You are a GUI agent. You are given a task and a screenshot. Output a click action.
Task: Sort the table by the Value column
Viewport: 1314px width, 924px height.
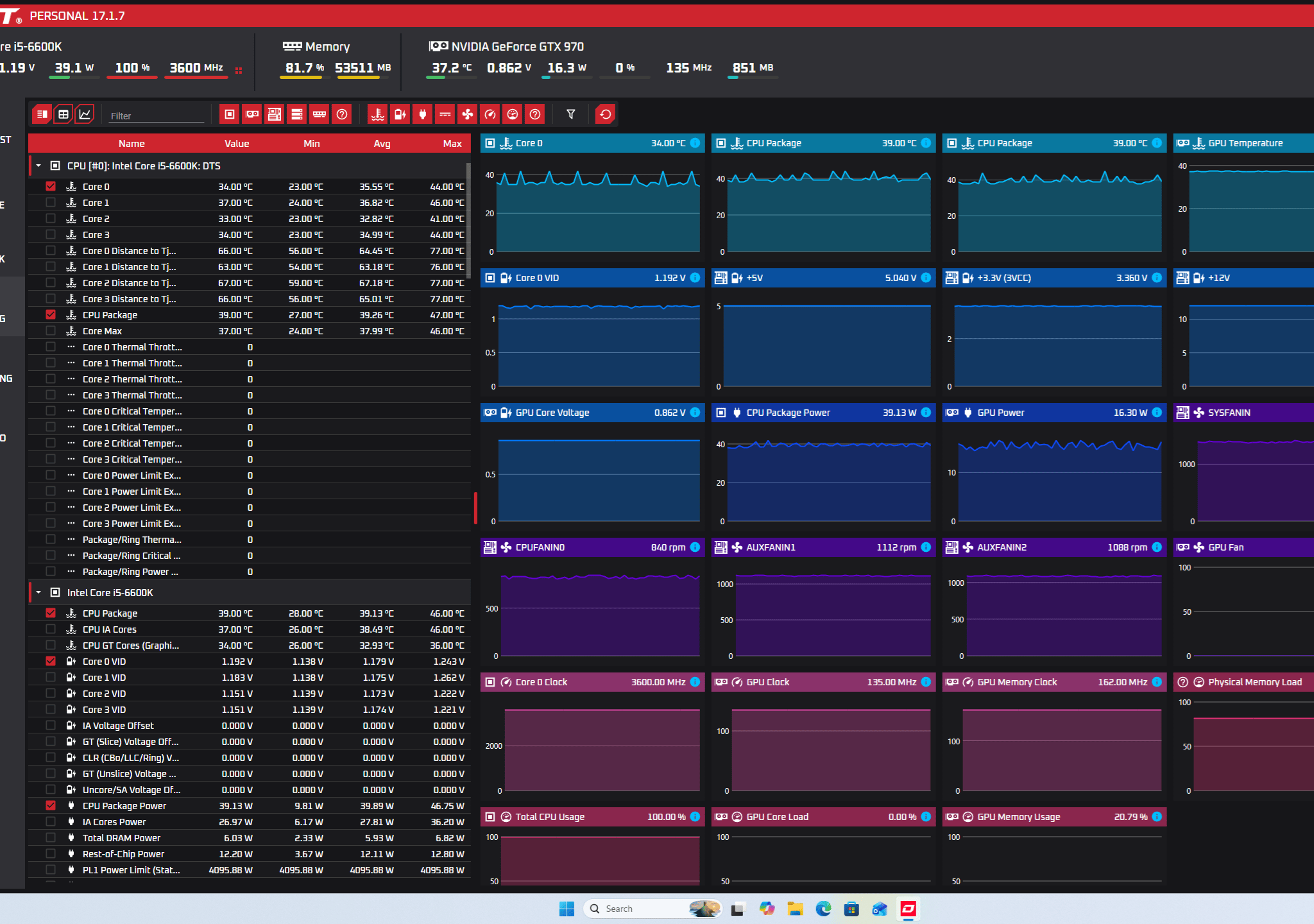237,144
